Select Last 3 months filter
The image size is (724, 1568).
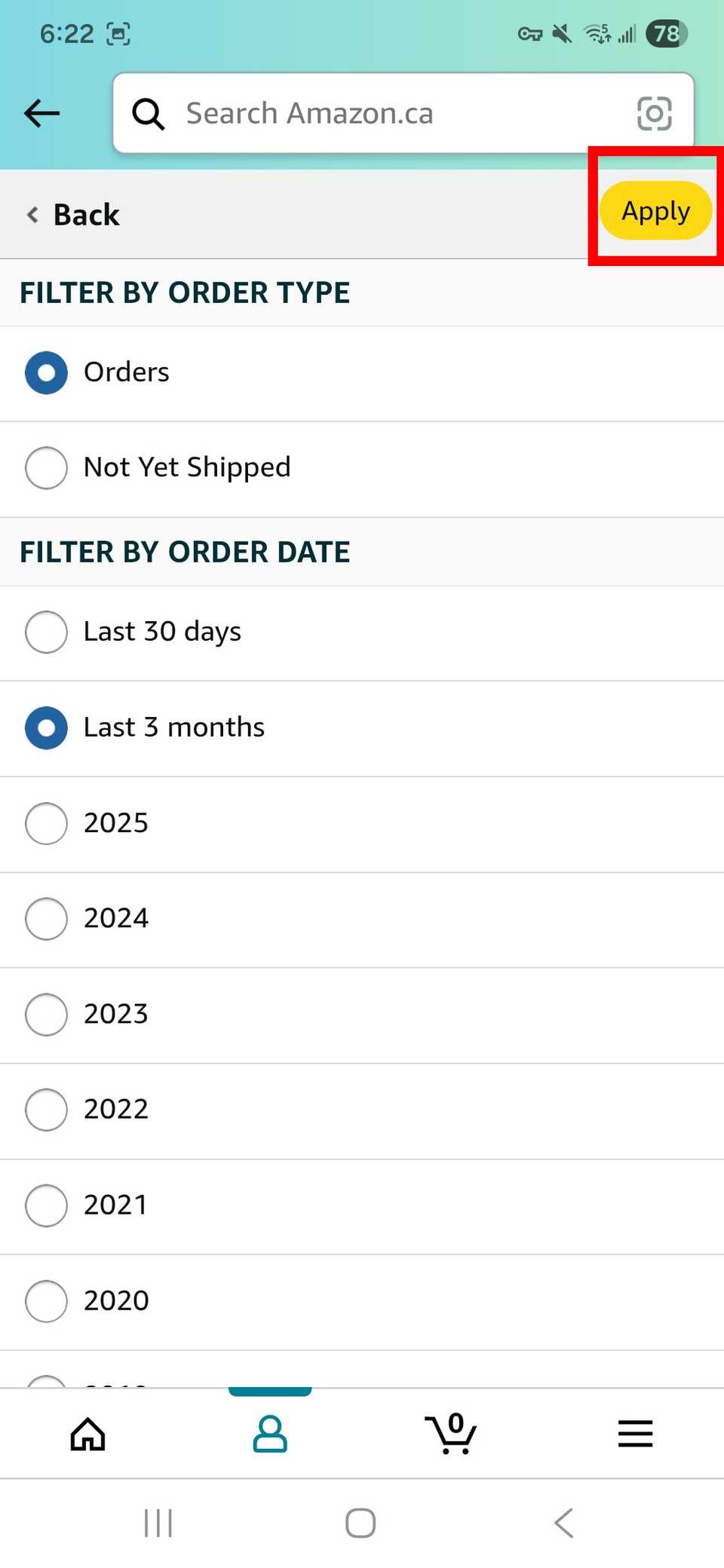pyautogui.click(x=46, y=728)
